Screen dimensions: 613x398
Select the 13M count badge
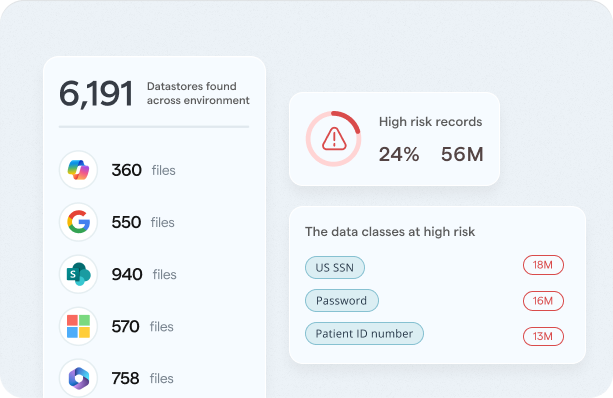click(x=543, y=336)
